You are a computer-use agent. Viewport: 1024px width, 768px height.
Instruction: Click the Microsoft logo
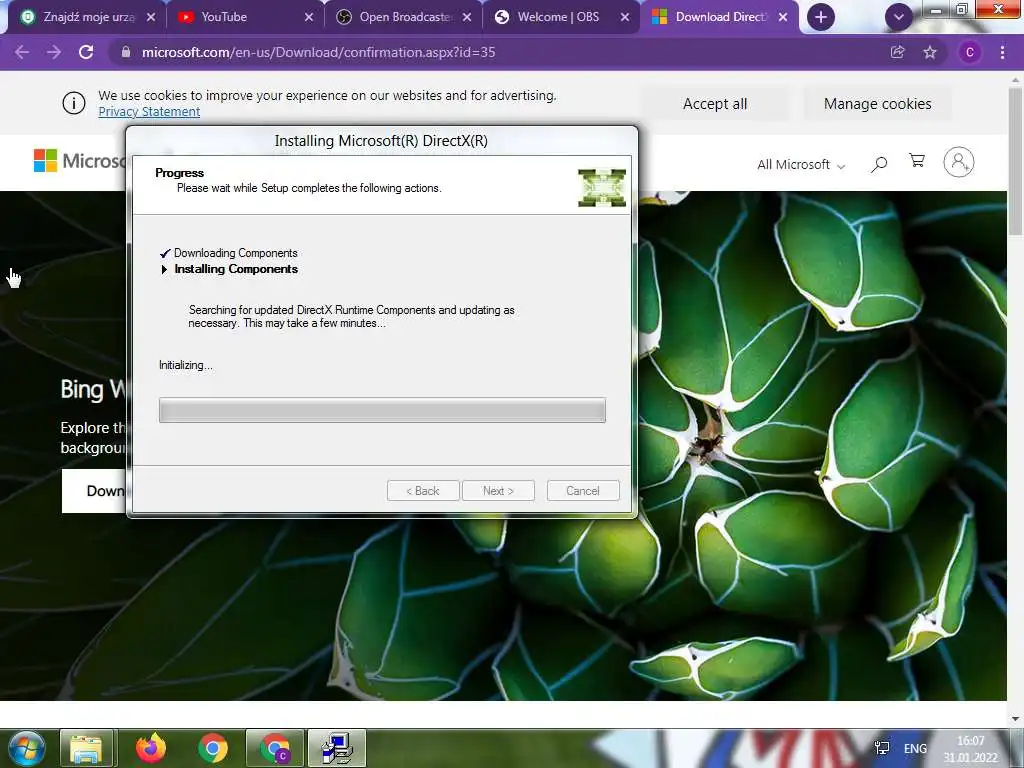click(78, 161)
